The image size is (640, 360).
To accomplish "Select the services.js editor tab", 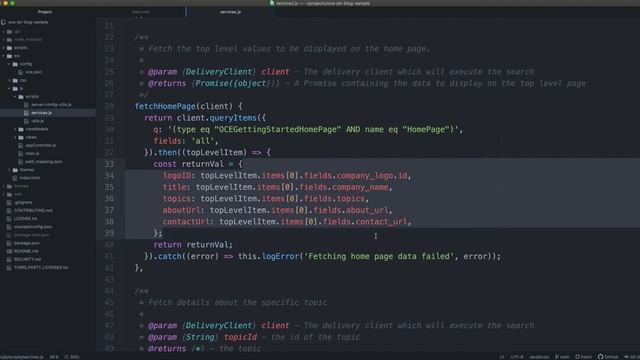I will [x=231, y=12].
